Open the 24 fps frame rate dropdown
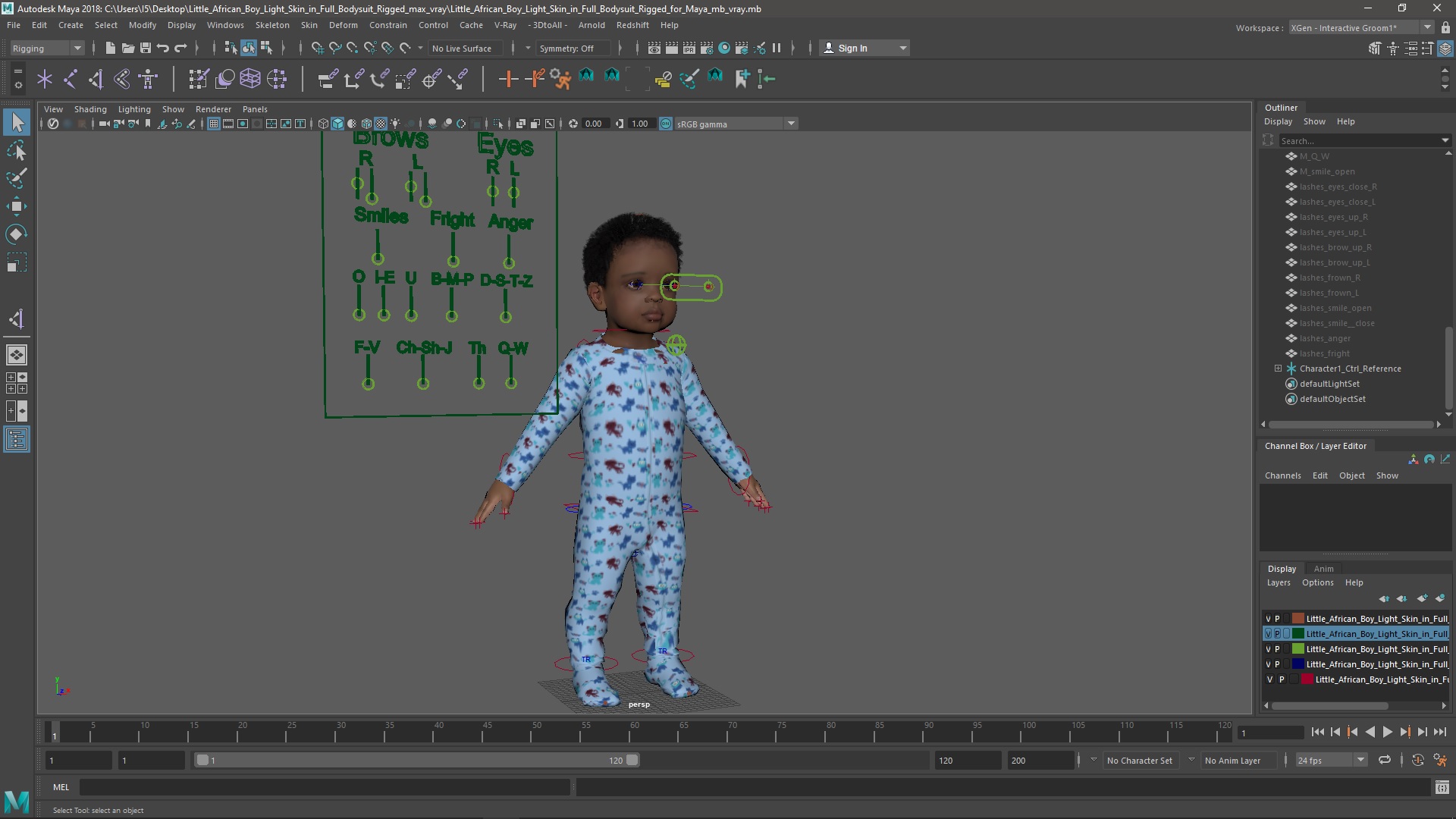The height and width of the screenshot is (819, 1456). tap(1330, 760)
